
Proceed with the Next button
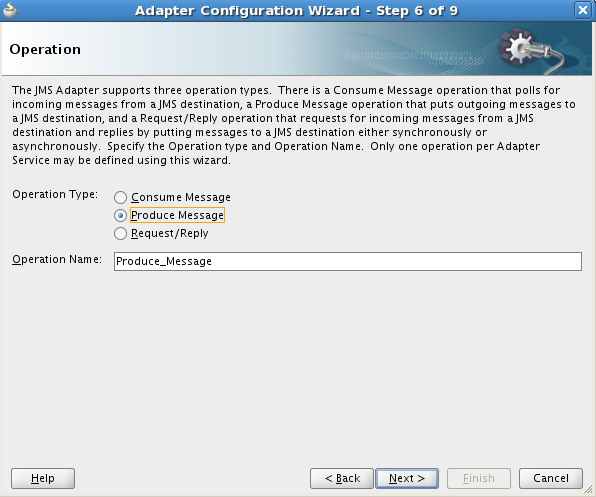point(407,478)
